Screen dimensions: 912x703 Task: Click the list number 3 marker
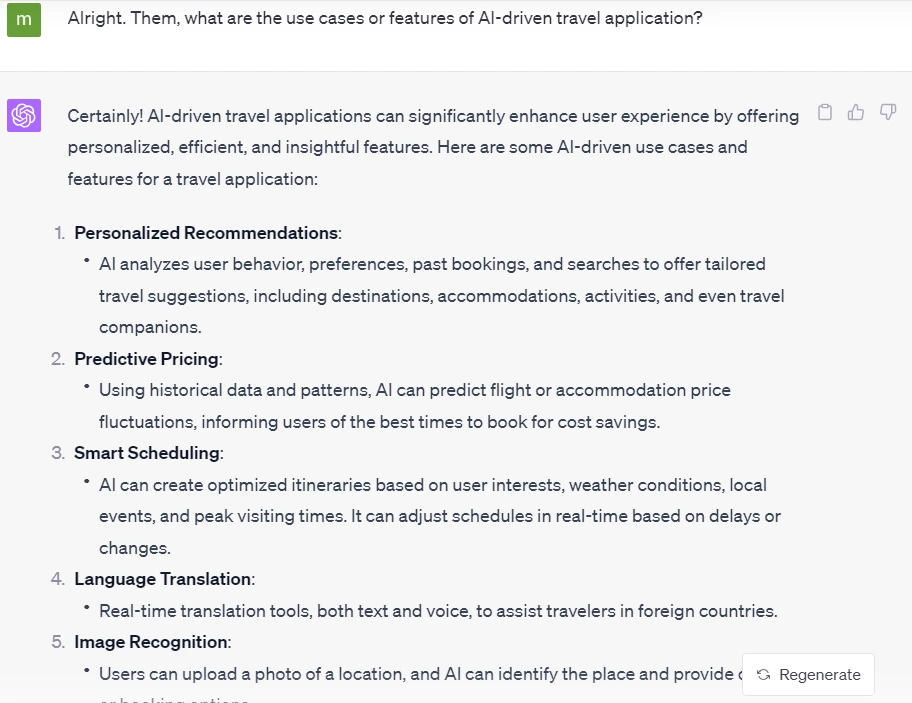coord(58,453)
